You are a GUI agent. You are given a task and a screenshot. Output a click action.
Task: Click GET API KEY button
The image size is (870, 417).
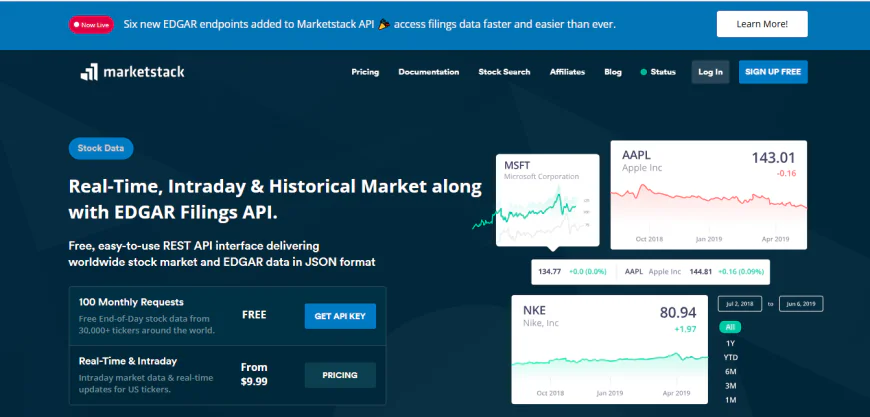point(340,316)
